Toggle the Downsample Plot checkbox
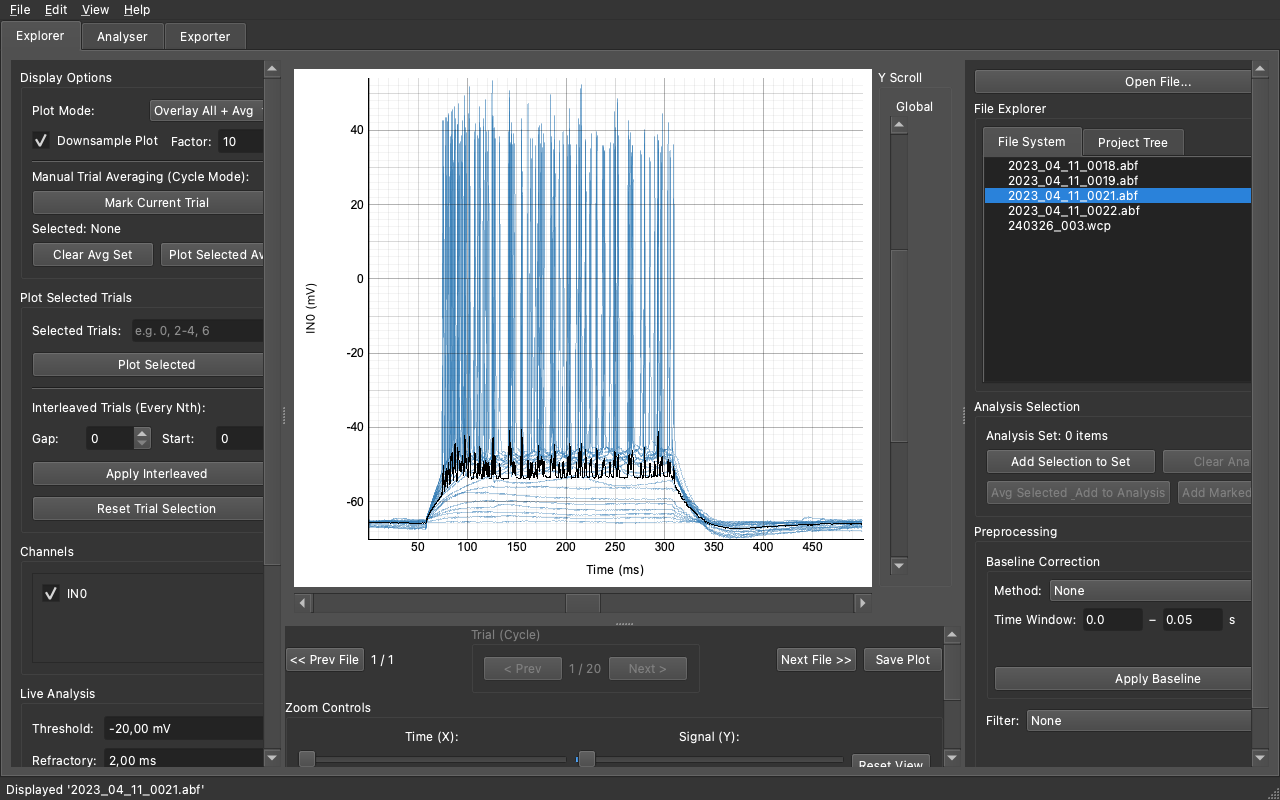The image size is (1280, 800). coord(41,141)
